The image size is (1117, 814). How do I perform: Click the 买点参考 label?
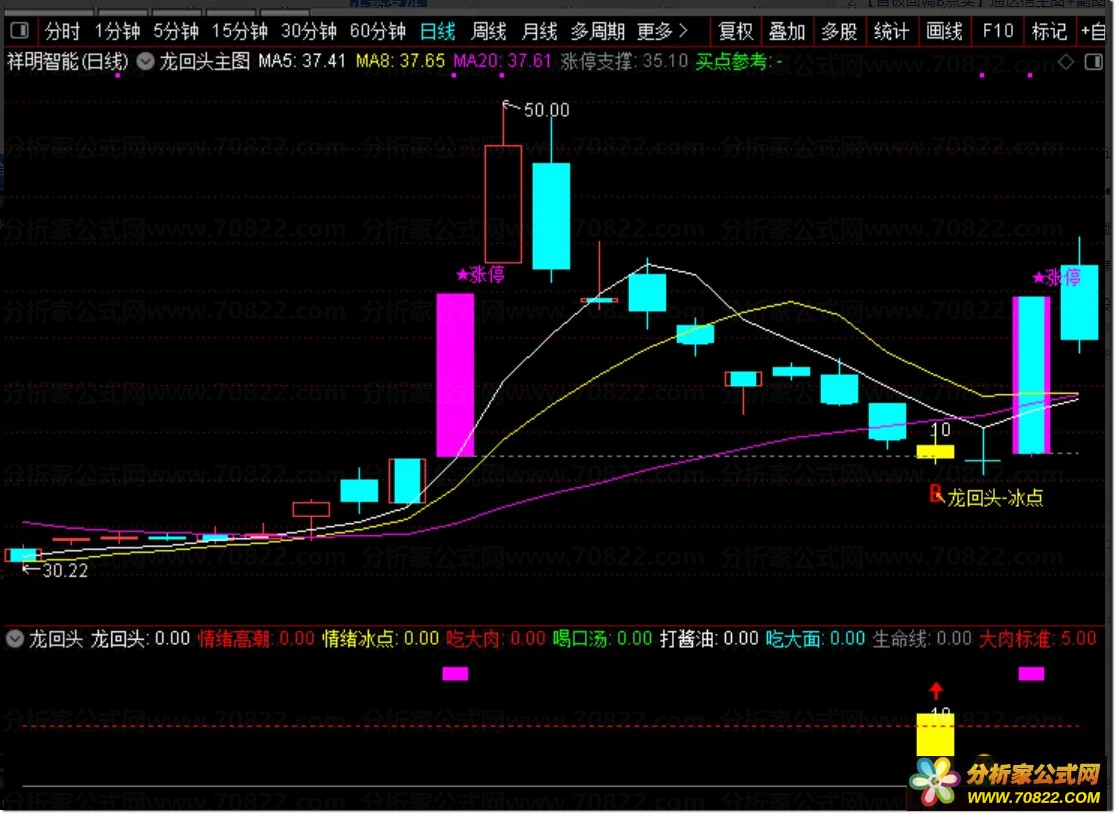[732, 62]
